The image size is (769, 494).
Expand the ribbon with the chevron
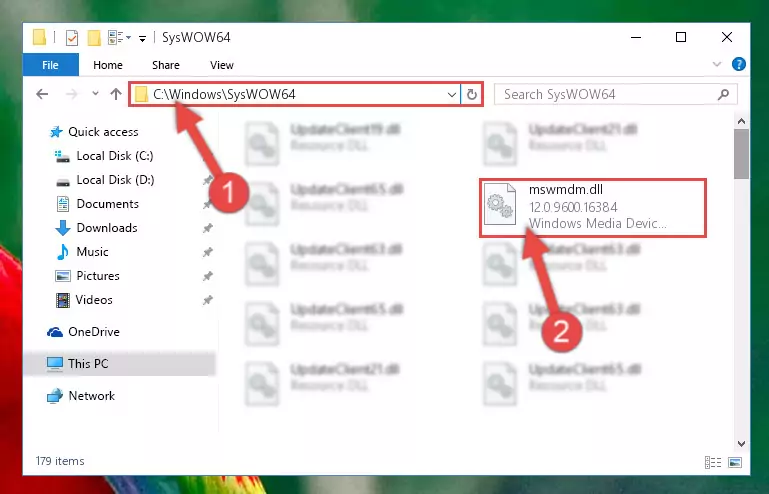(x=717, y=64)
